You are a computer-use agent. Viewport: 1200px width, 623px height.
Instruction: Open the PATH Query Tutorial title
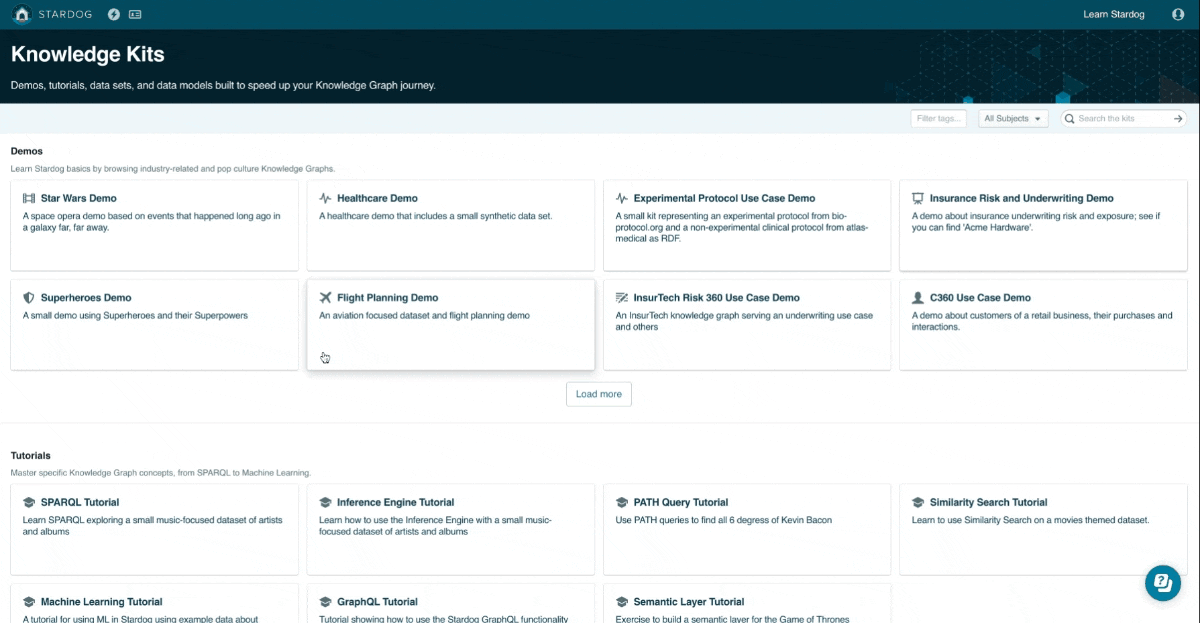[681, 502]
